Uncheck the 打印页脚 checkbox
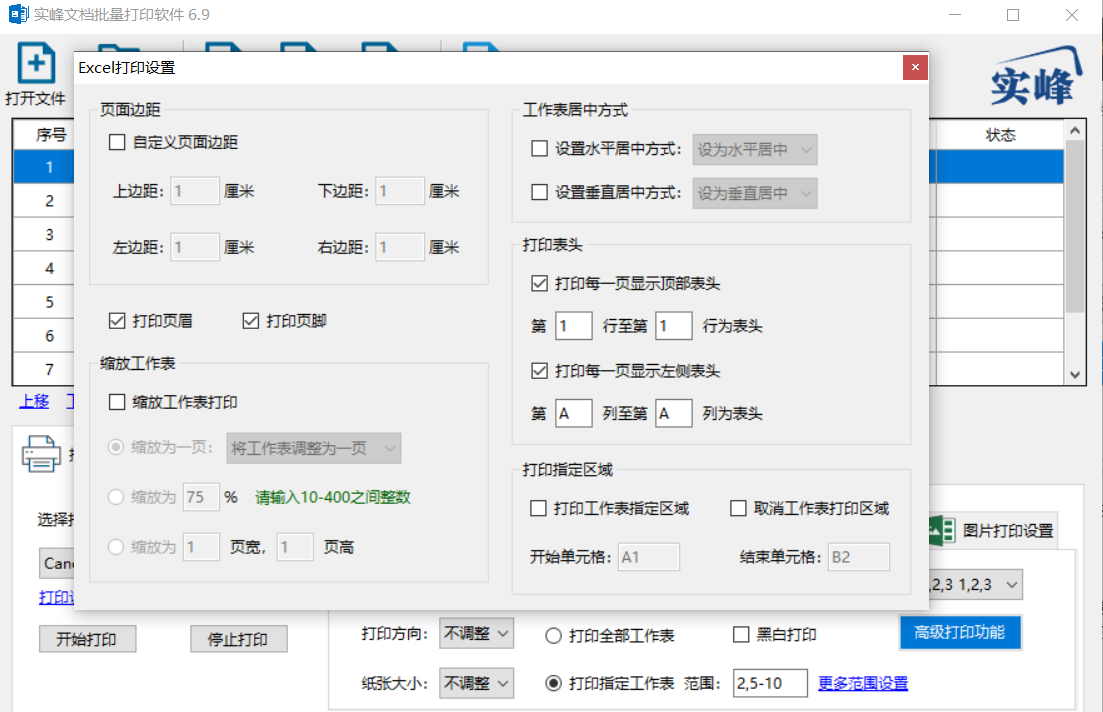The width and height of the screenshot is (1103, 712). click(251, 322)
